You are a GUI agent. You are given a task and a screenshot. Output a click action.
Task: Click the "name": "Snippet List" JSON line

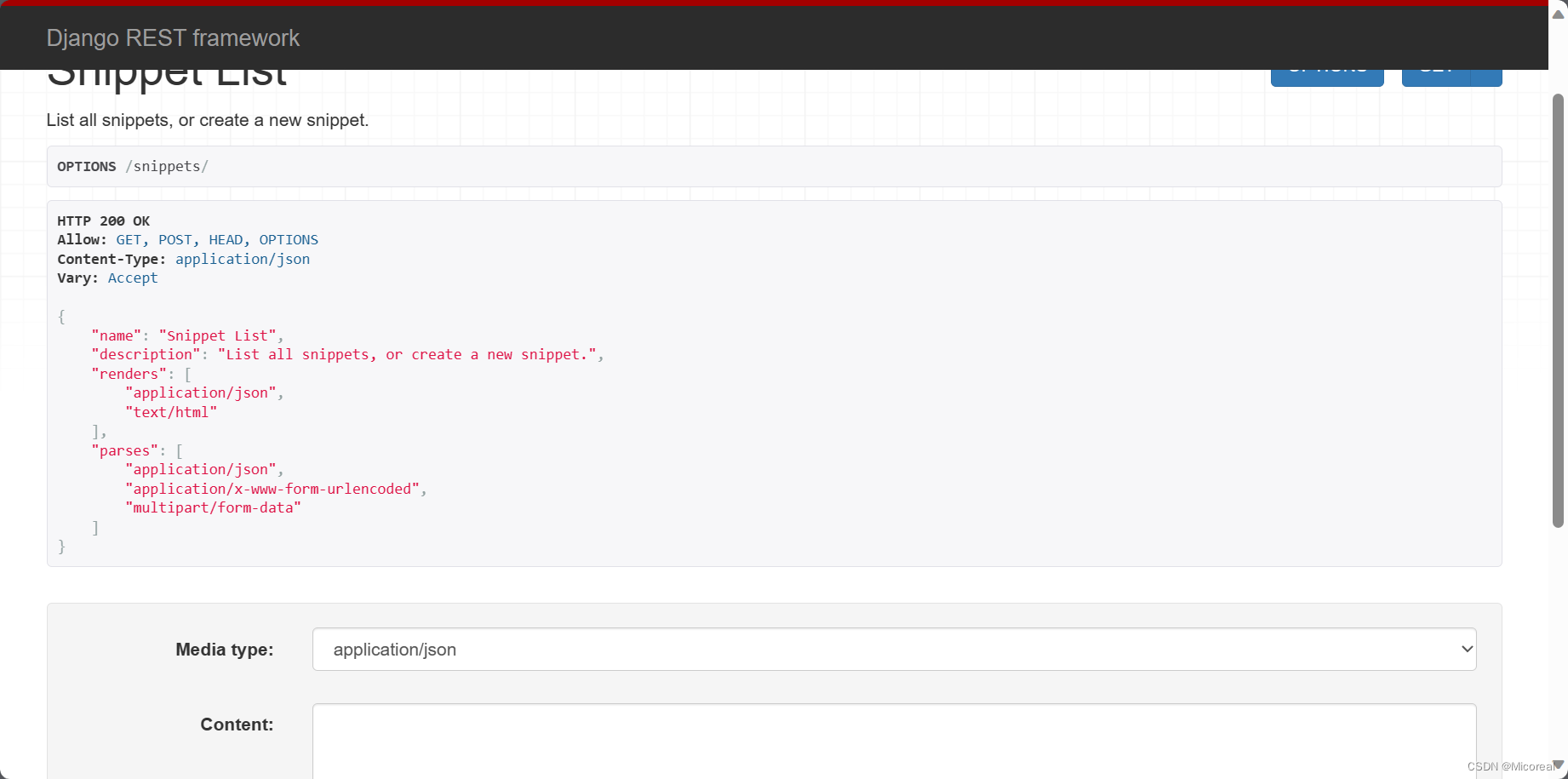click(187, 335)
